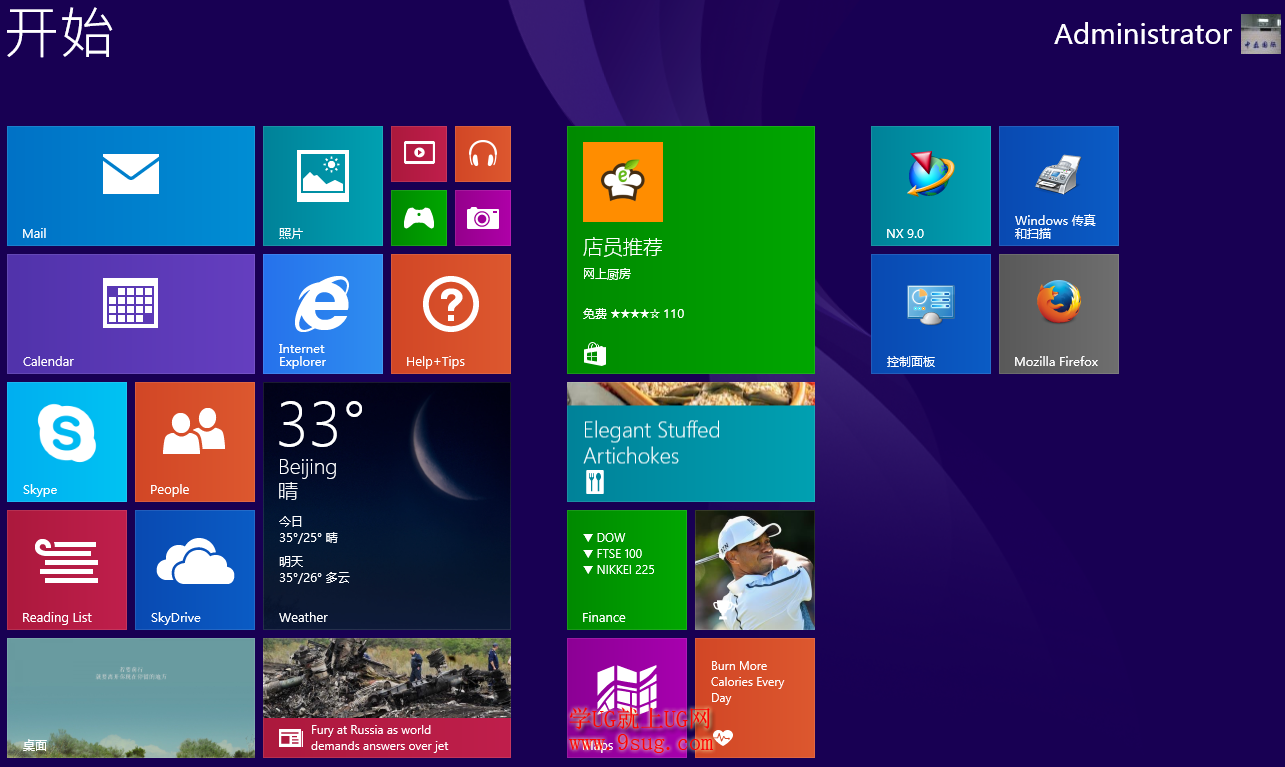Open the People tile
Viewport: 1285px width, 767px height.
tap(195, 442)
